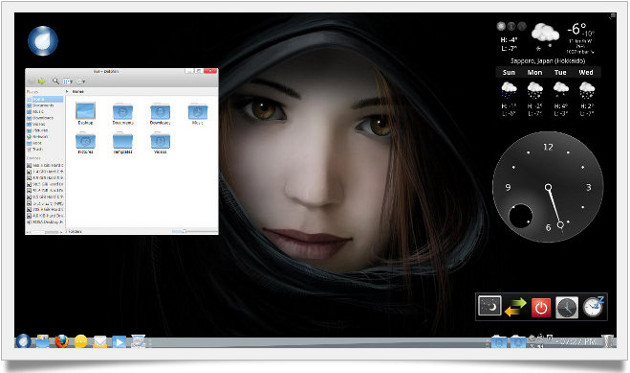630x373 pixels.
Task: Launch Firefox from the taskbar
Action: [x=61, y=342]
